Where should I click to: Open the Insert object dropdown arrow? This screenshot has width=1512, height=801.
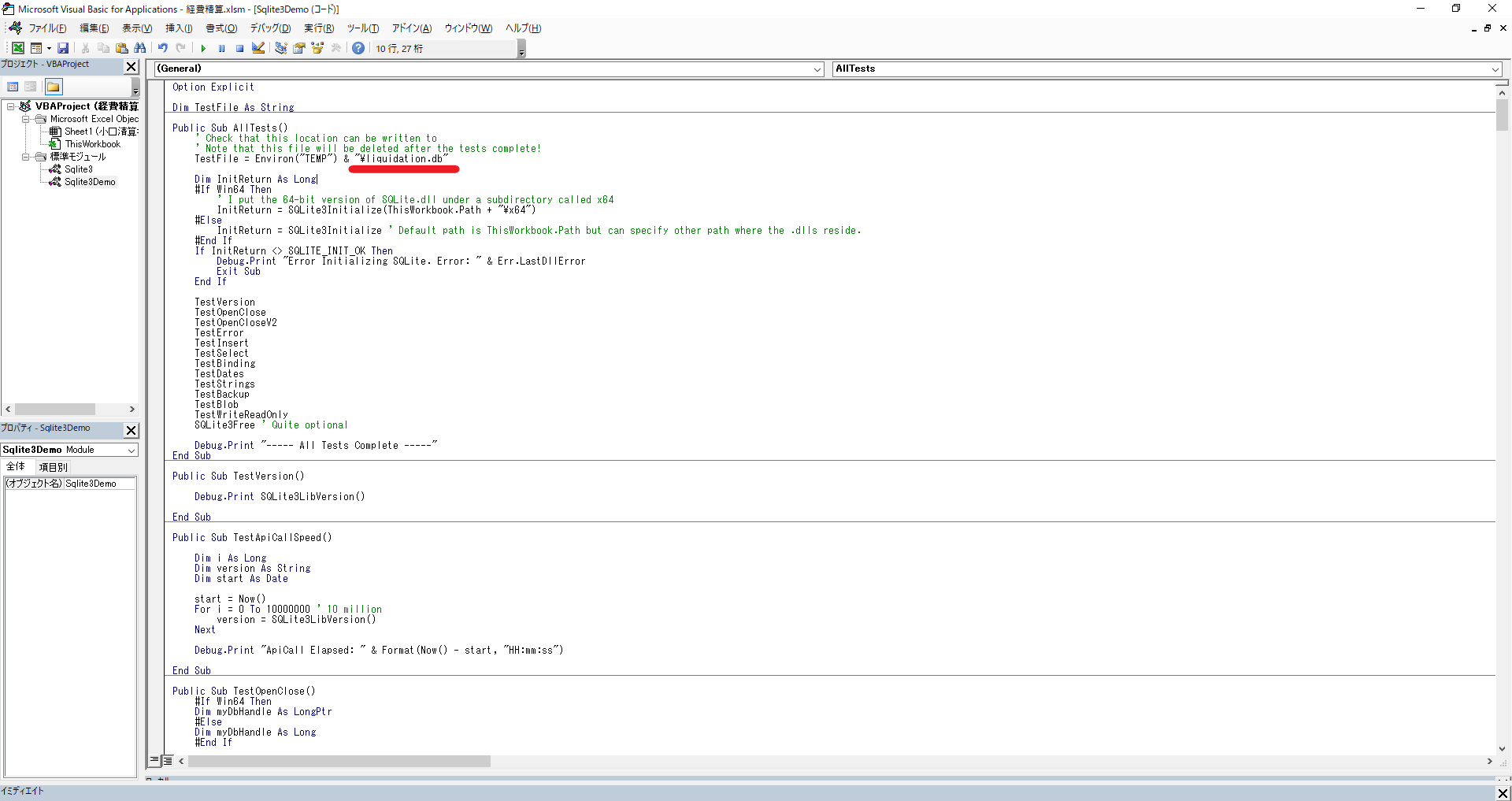49,48
